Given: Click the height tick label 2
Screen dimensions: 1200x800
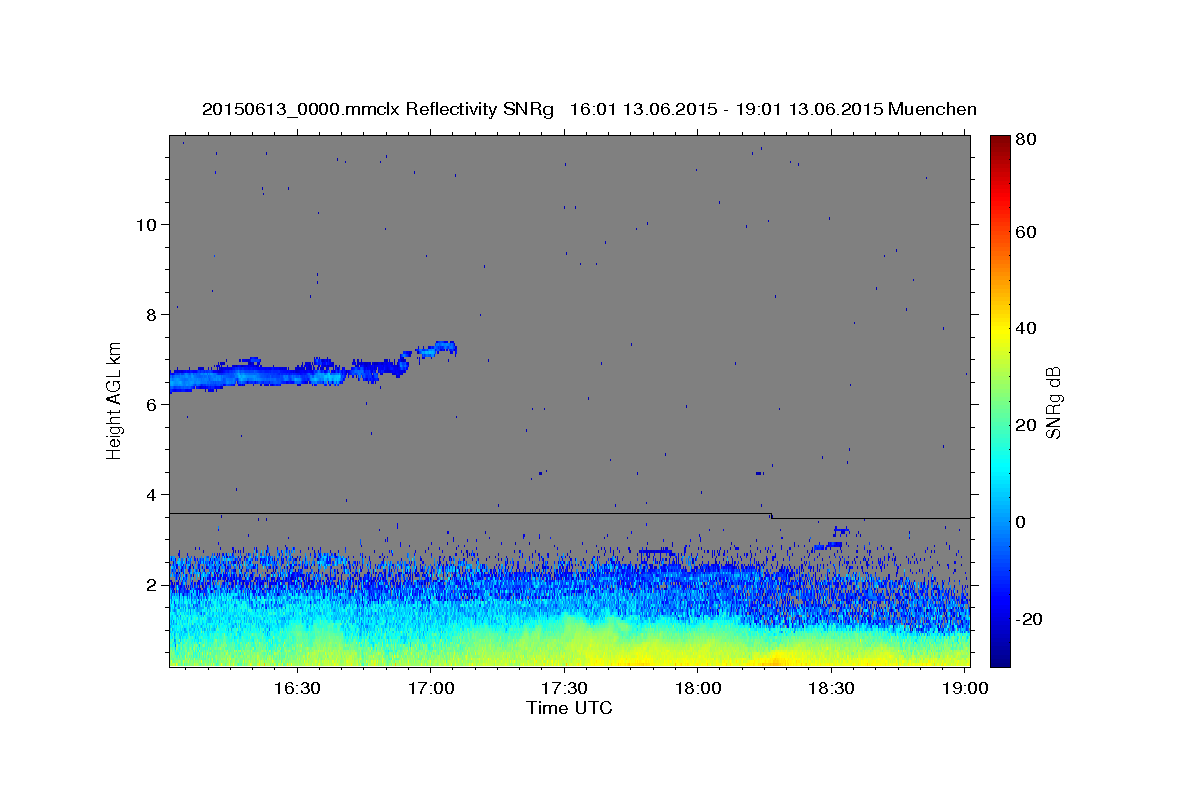Looking at the screenshot, I should click(151, 584).
